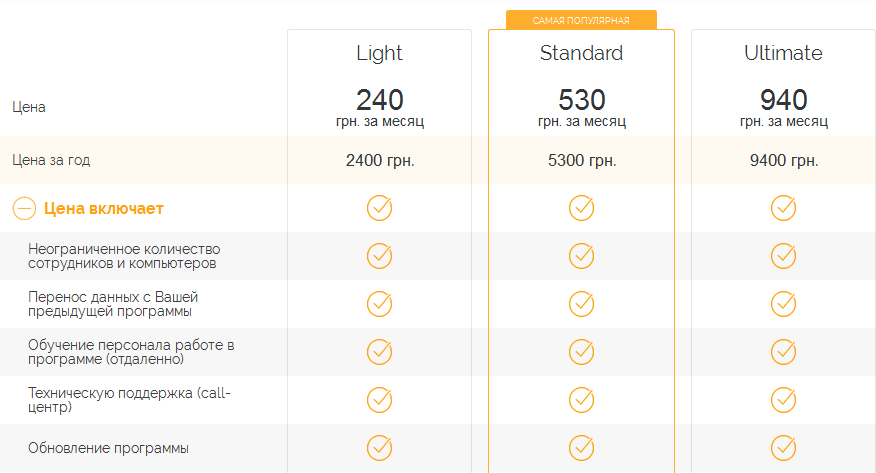The height and width of the screenshot is (473, 876).
Task: Click Light checkmark for "Цена включает" row
Action: pos(380,208)
